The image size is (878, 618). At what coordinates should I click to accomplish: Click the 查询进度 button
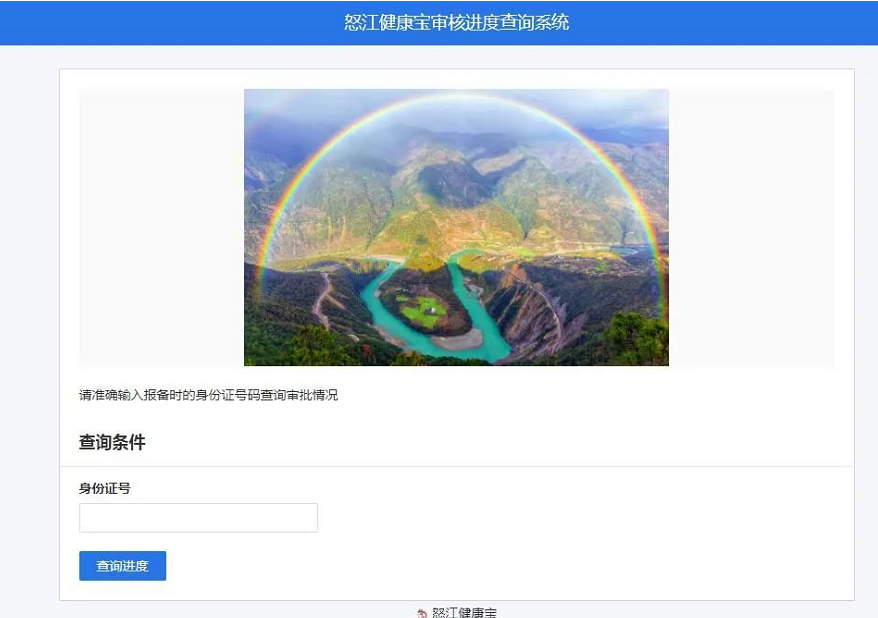click(123, 566)
